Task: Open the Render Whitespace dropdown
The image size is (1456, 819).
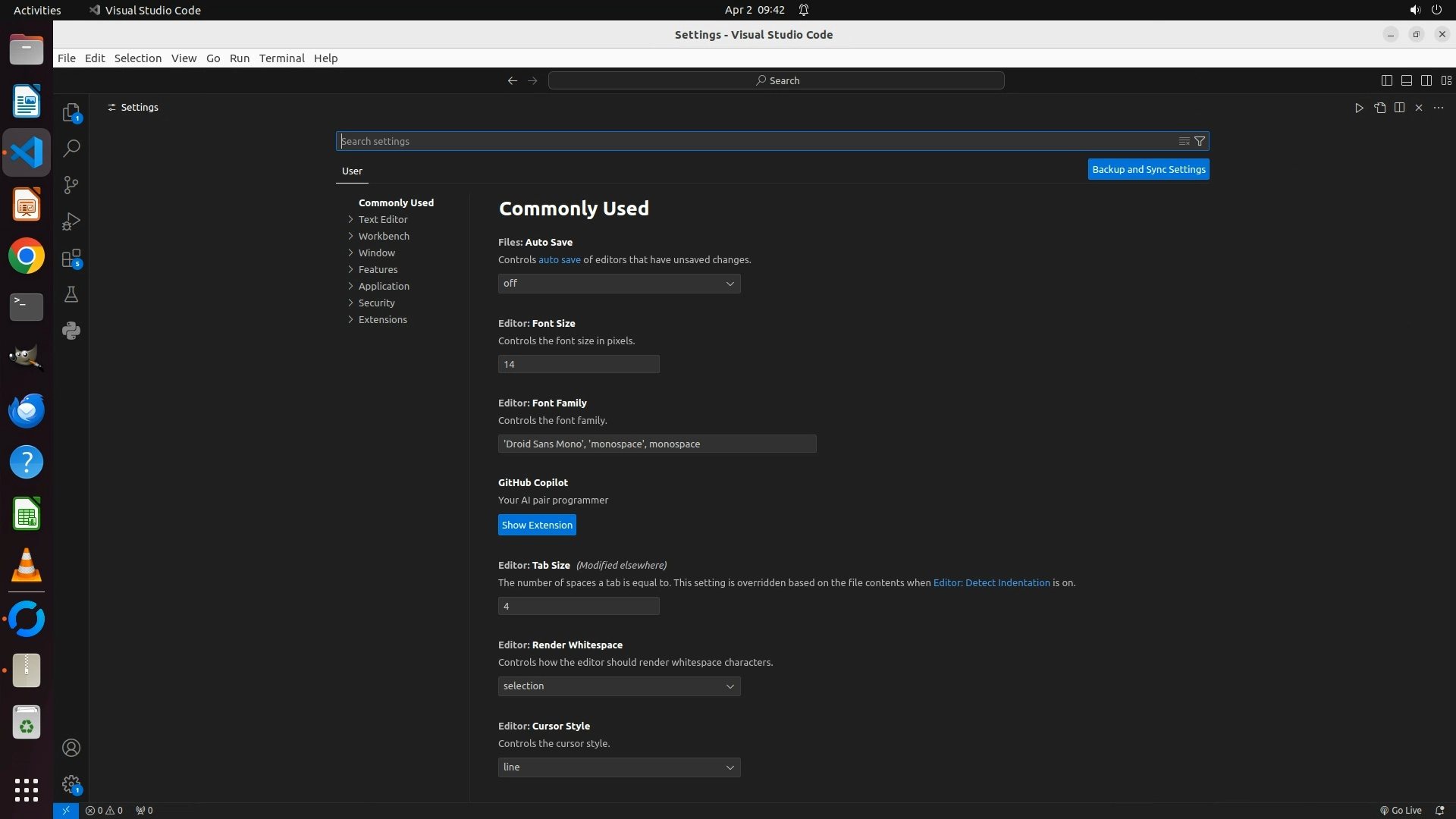Action: 619,686
